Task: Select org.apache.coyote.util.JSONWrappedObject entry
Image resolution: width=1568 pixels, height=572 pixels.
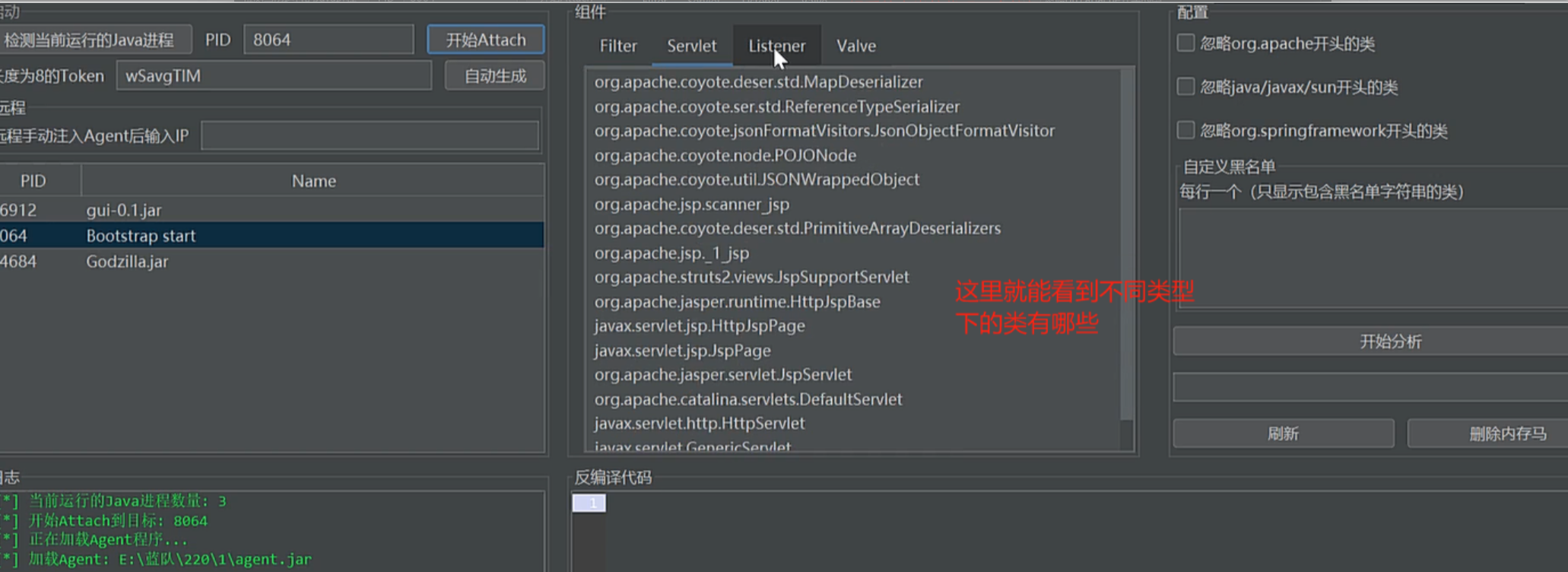Action: point(757,180)
